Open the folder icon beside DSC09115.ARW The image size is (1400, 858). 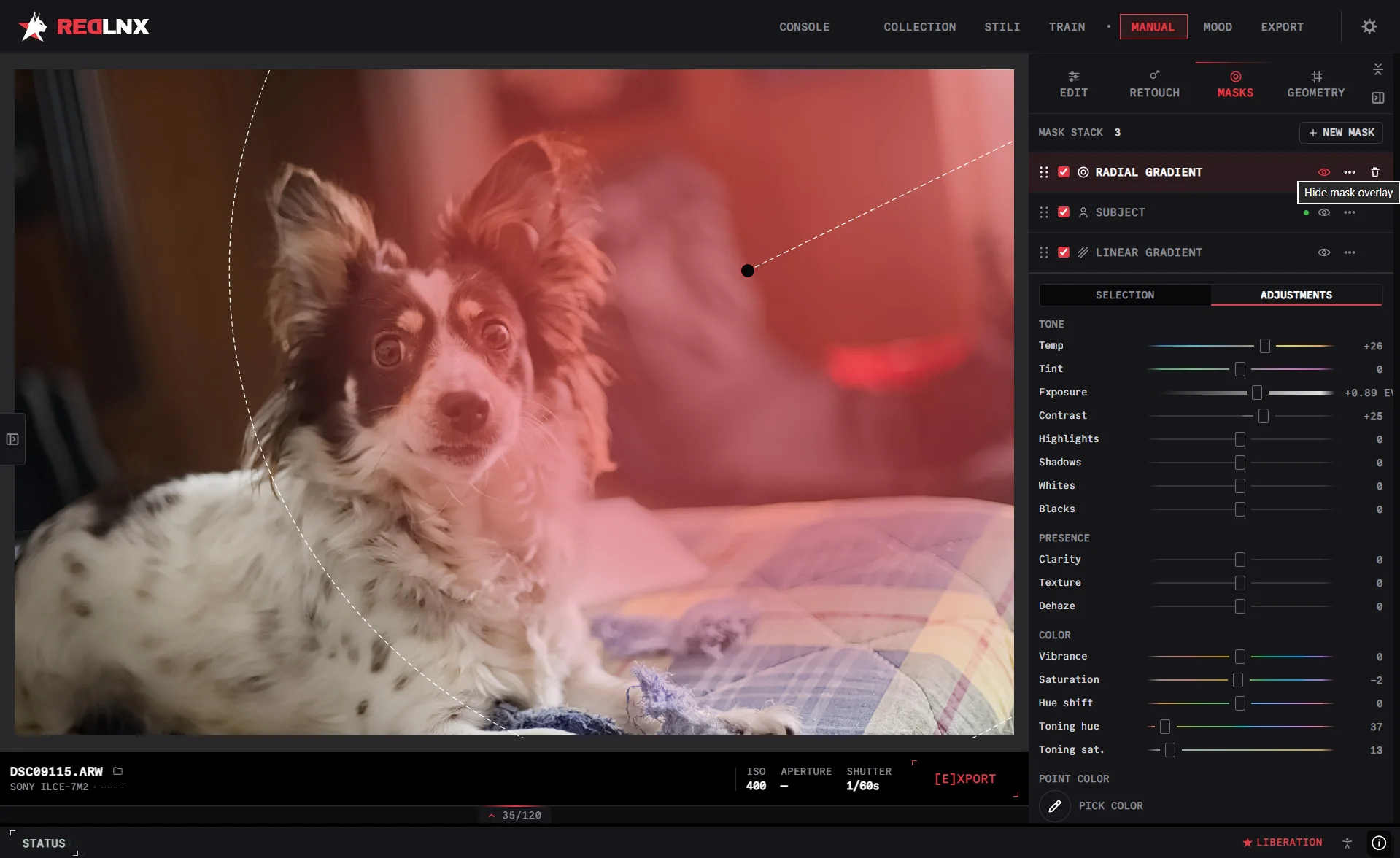[118, 771]
